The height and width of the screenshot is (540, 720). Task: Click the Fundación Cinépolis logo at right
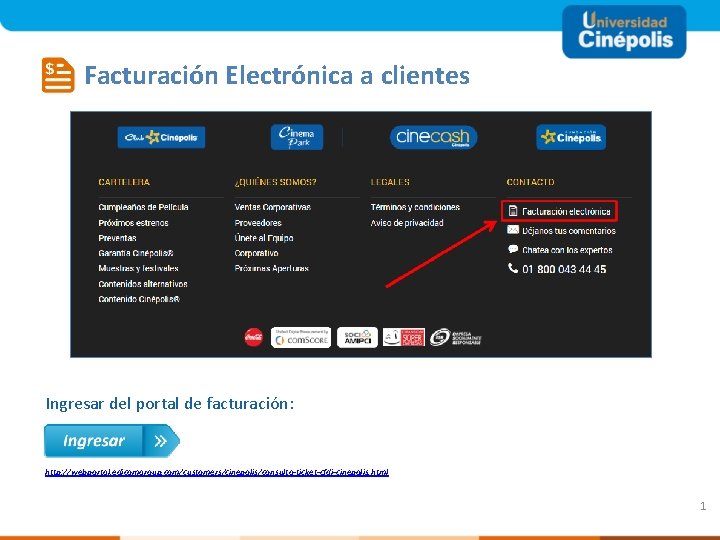[x=571, y=137]
